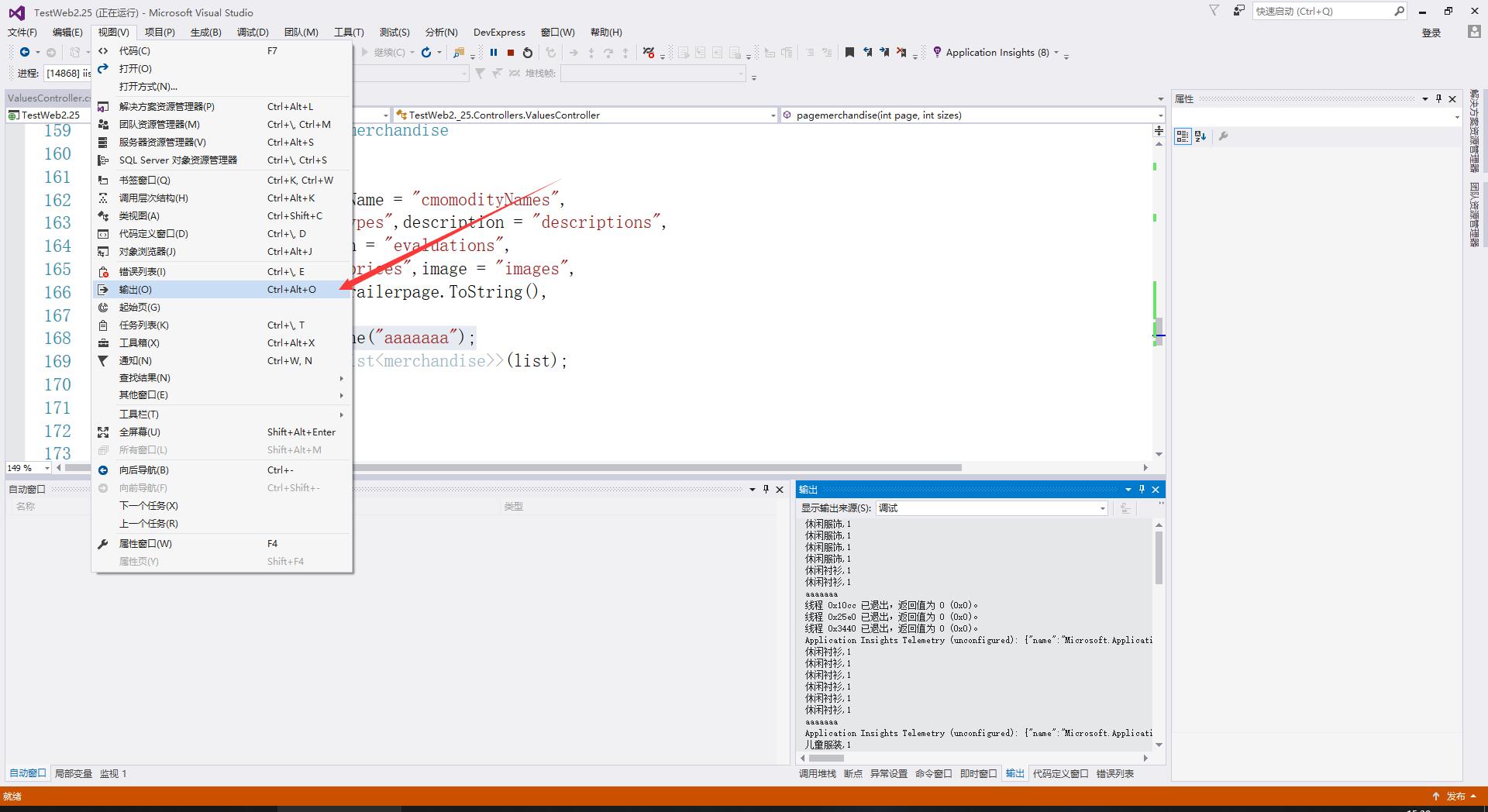Stop debugging with the red square icon

point(510,53)
